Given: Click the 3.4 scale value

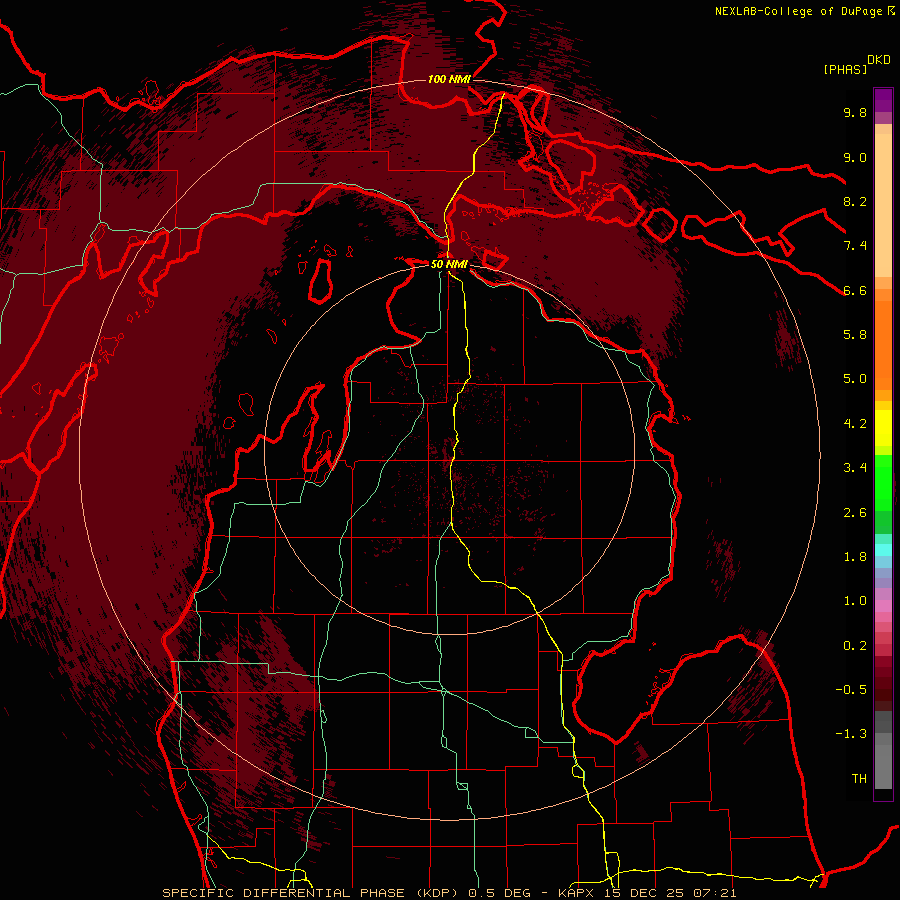Looking at the screenshot, I should [855, 468].
